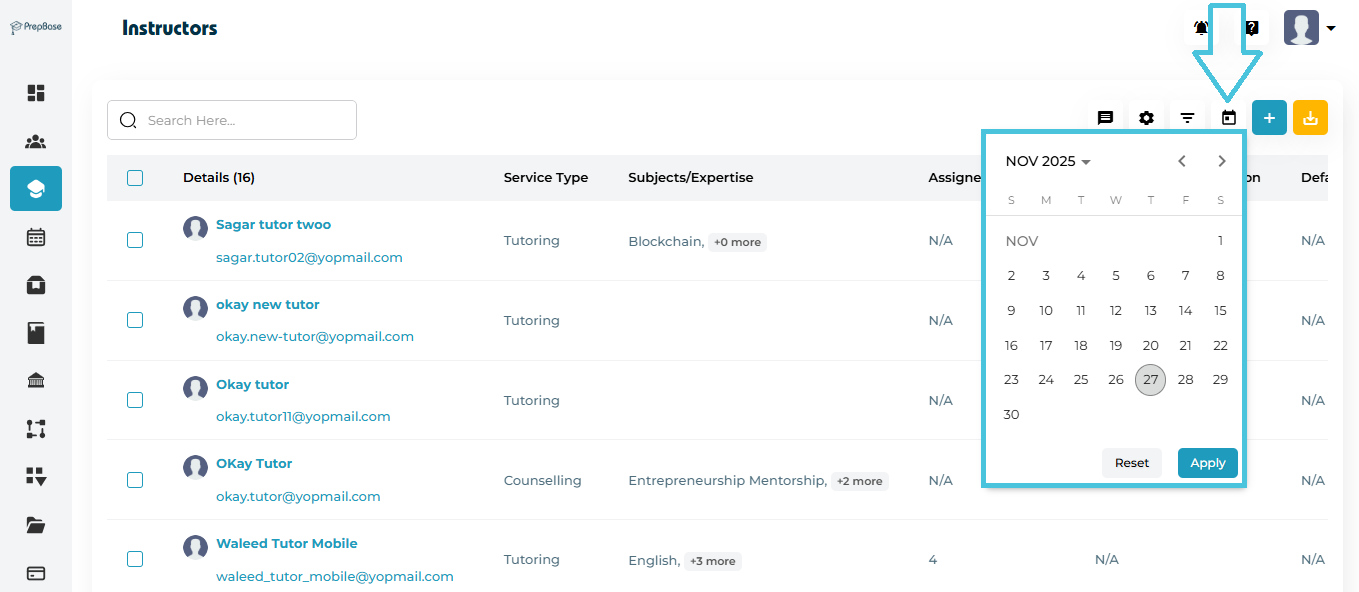
Task: Click the institution bank sidebar icon
Action: tap(36, 381)
